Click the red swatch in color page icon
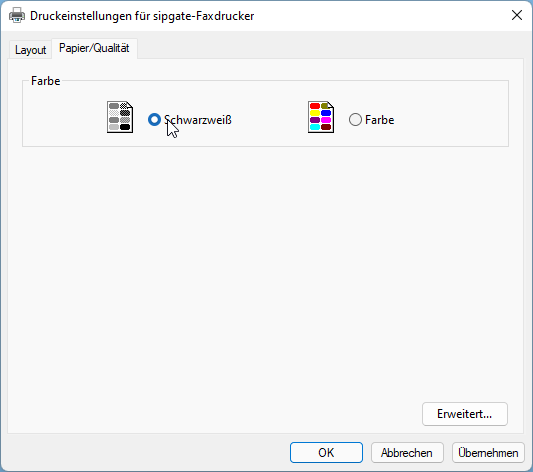 tap(315, 106)
